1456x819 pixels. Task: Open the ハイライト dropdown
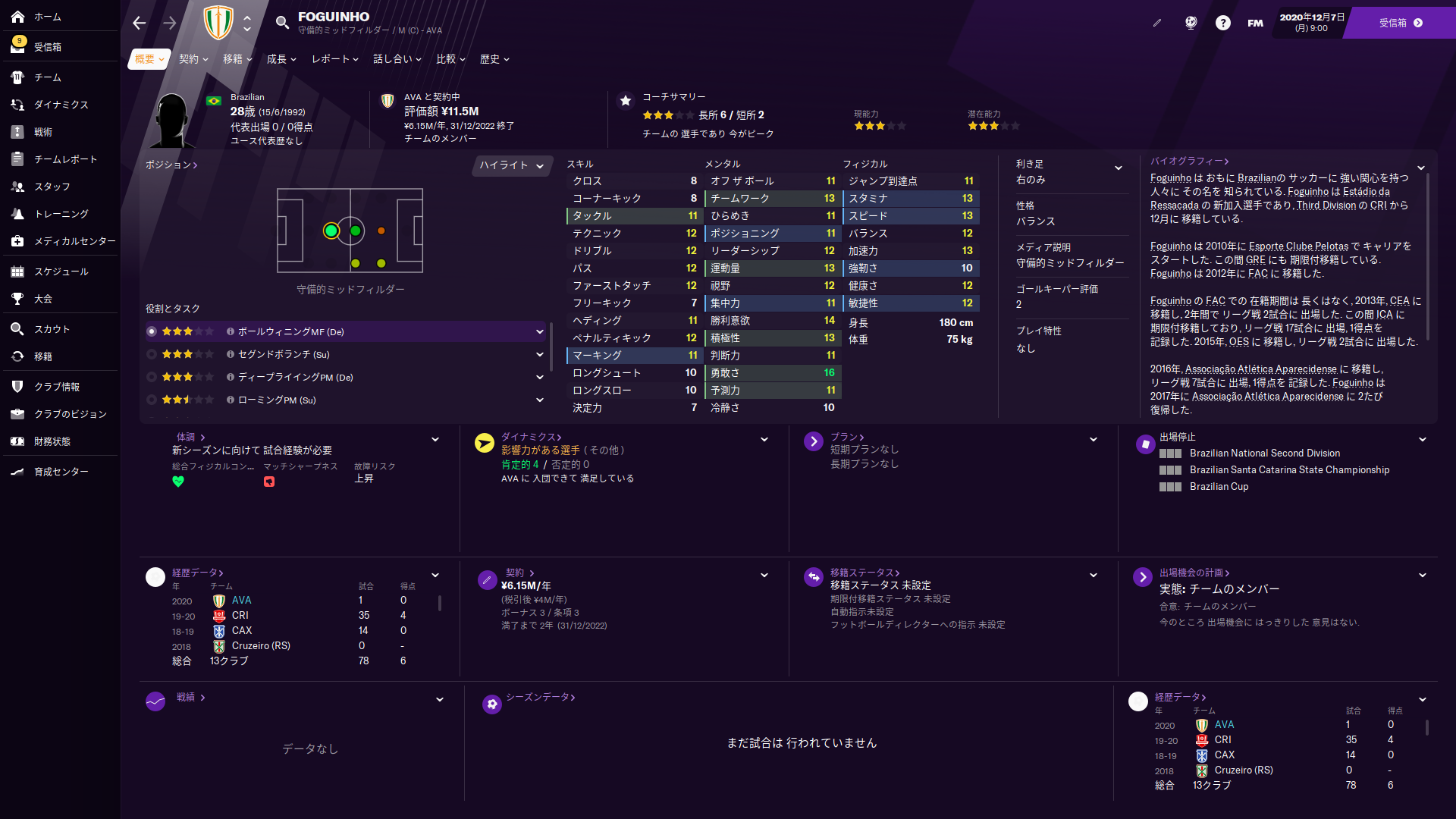pos(511,165)
